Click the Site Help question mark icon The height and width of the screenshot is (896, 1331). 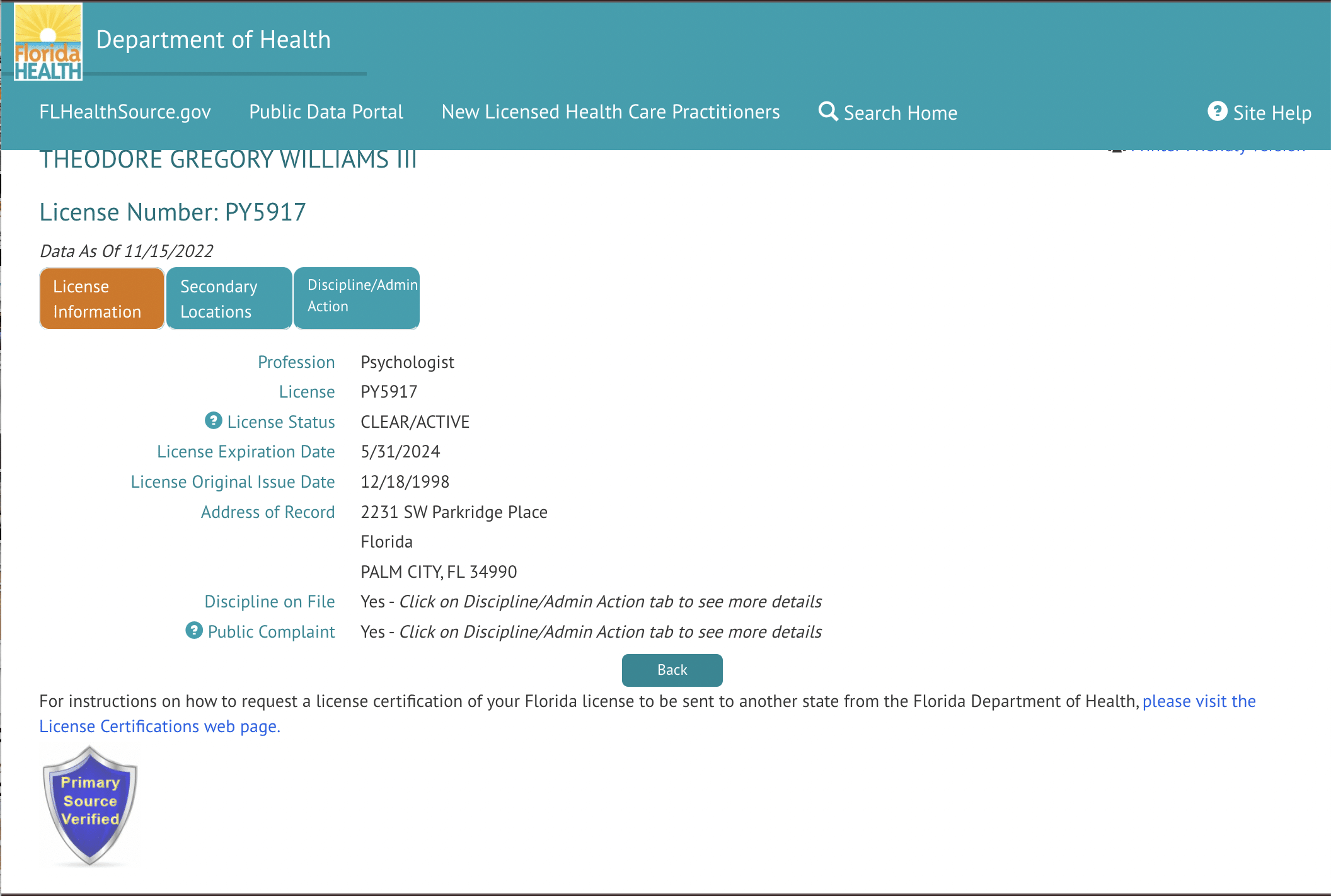(1217, 110)
